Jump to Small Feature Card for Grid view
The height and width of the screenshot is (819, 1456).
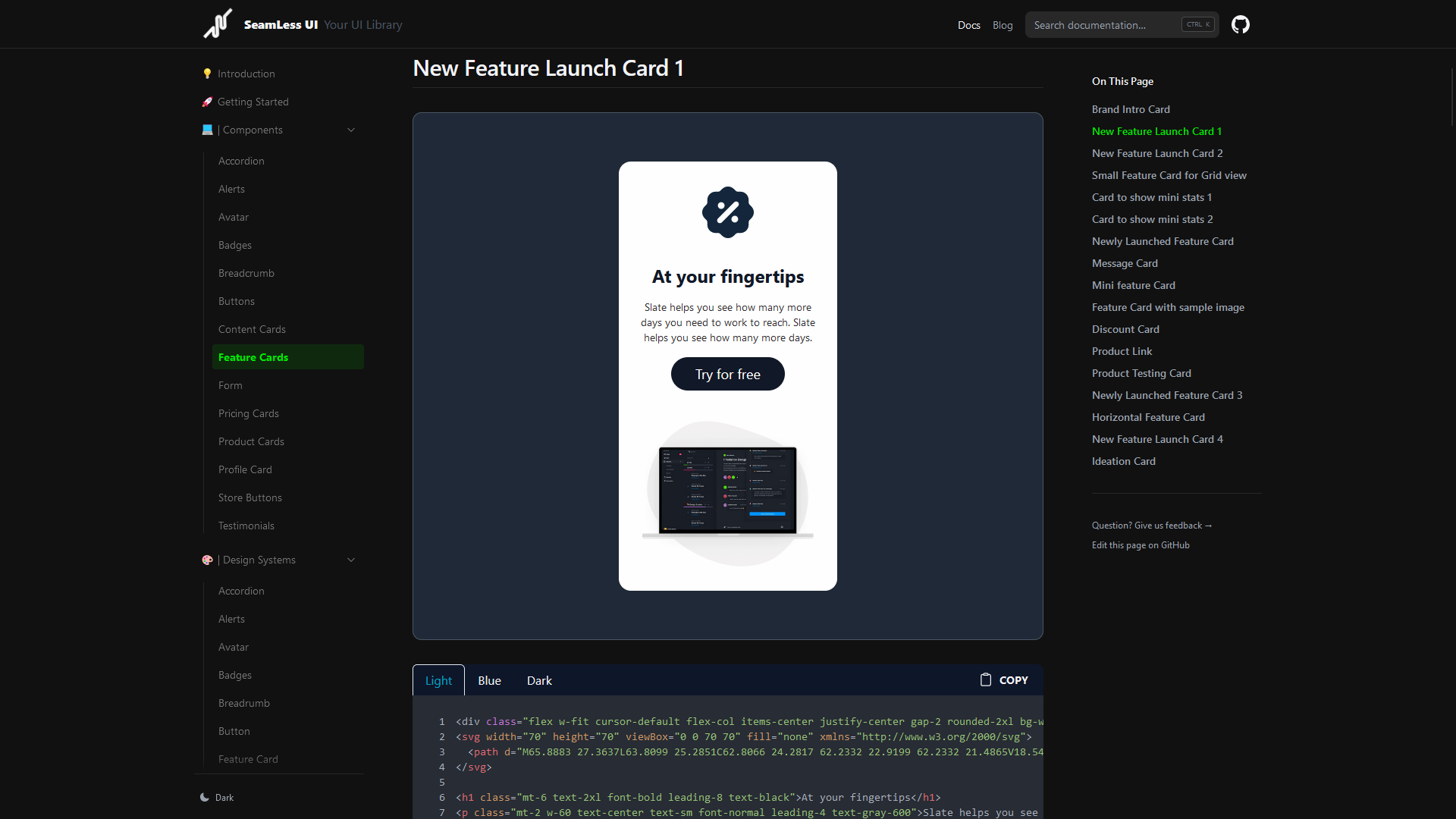pos(1169,175)
